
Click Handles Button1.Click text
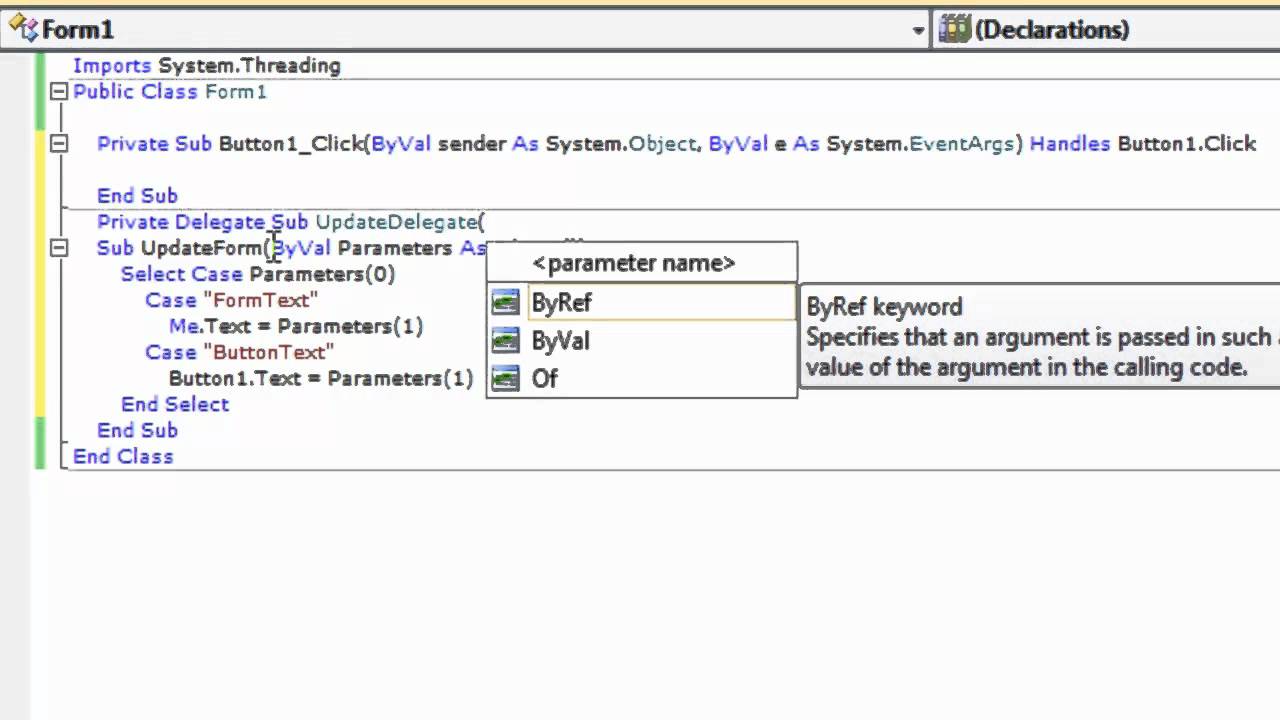point(1143,143)
